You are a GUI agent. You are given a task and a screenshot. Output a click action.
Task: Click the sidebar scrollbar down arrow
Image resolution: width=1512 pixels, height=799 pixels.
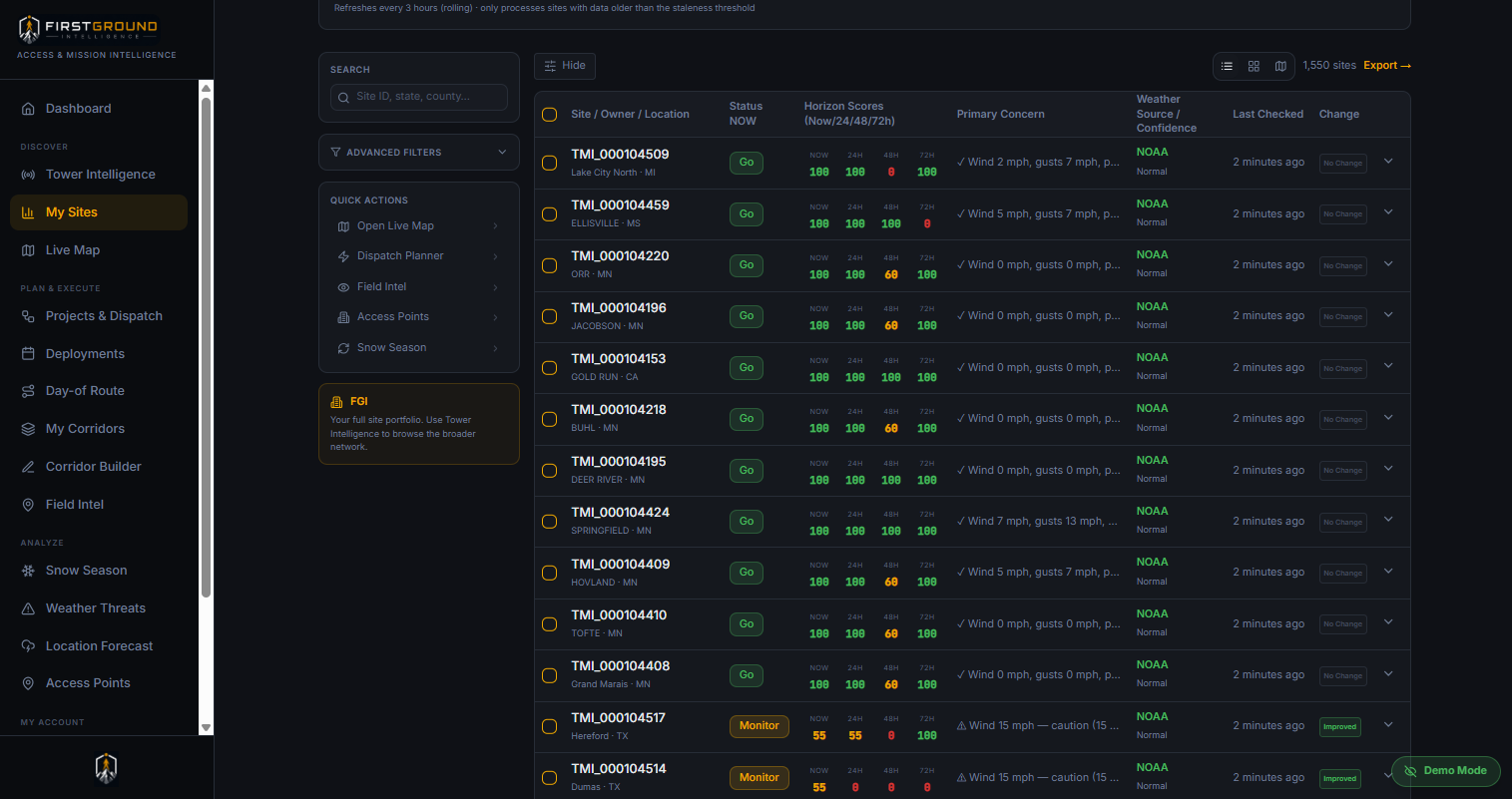(206, 728)
